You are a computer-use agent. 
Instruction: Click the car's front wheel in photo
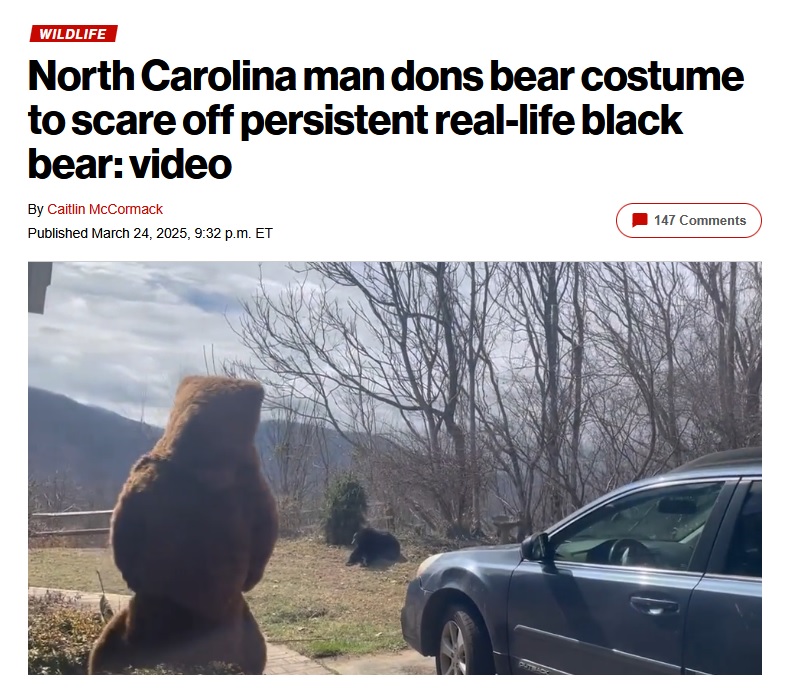460,643
